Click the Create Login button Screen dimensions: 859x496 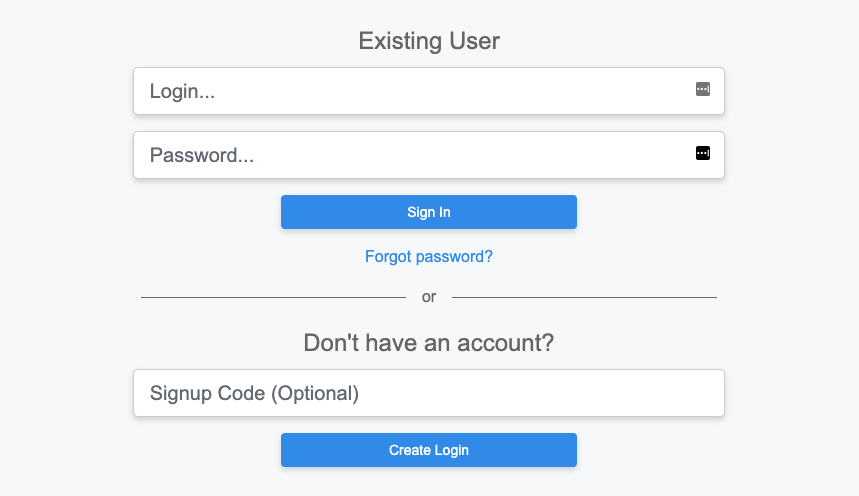tap(429, 450)
